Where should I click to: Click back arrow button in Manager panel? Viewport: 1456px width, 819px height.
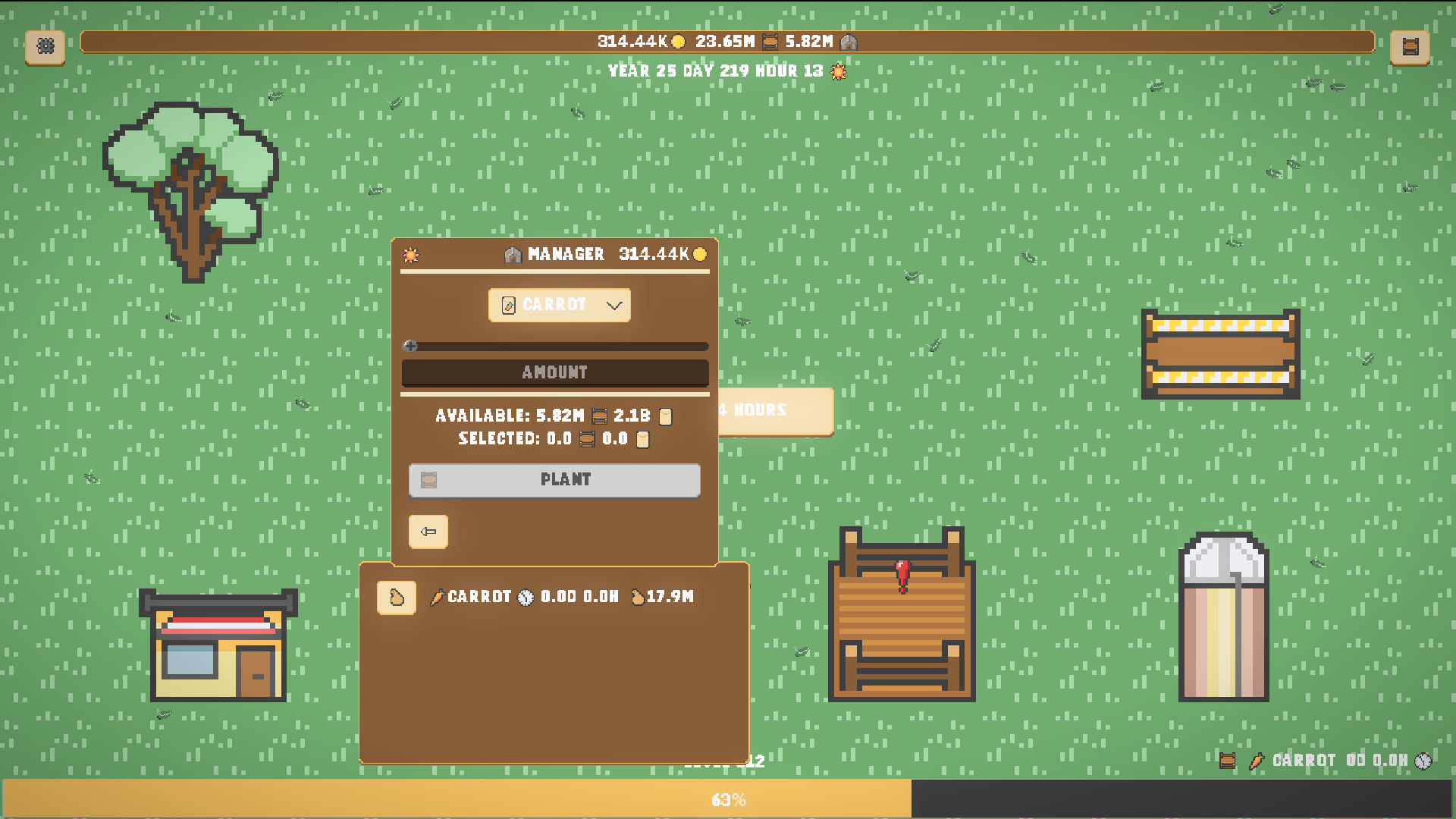[428, 532]
